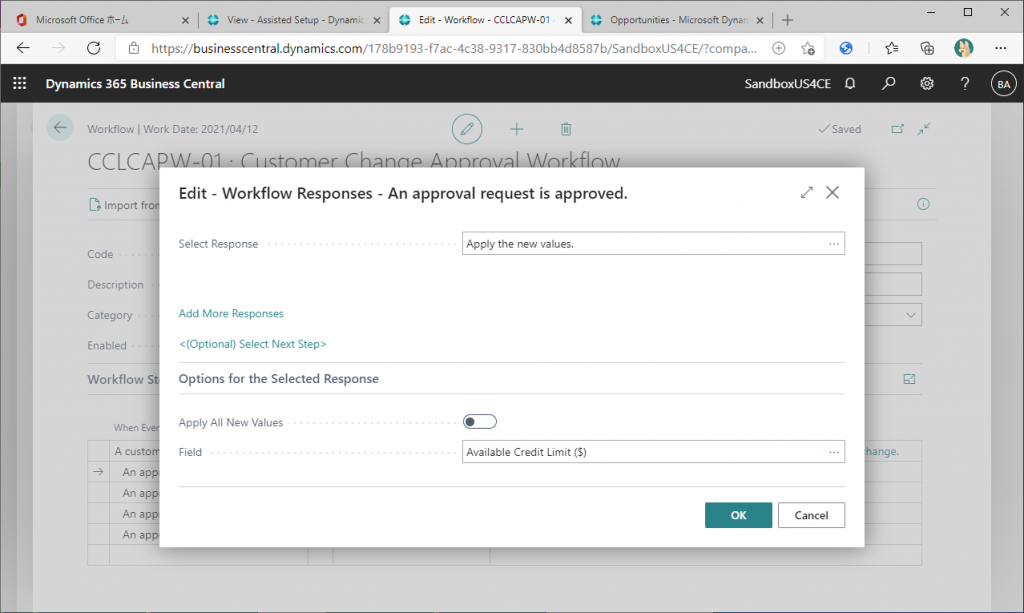Screen dimensions: 1024x613
Task: Click browser back button
Action: tap(24, 48)
